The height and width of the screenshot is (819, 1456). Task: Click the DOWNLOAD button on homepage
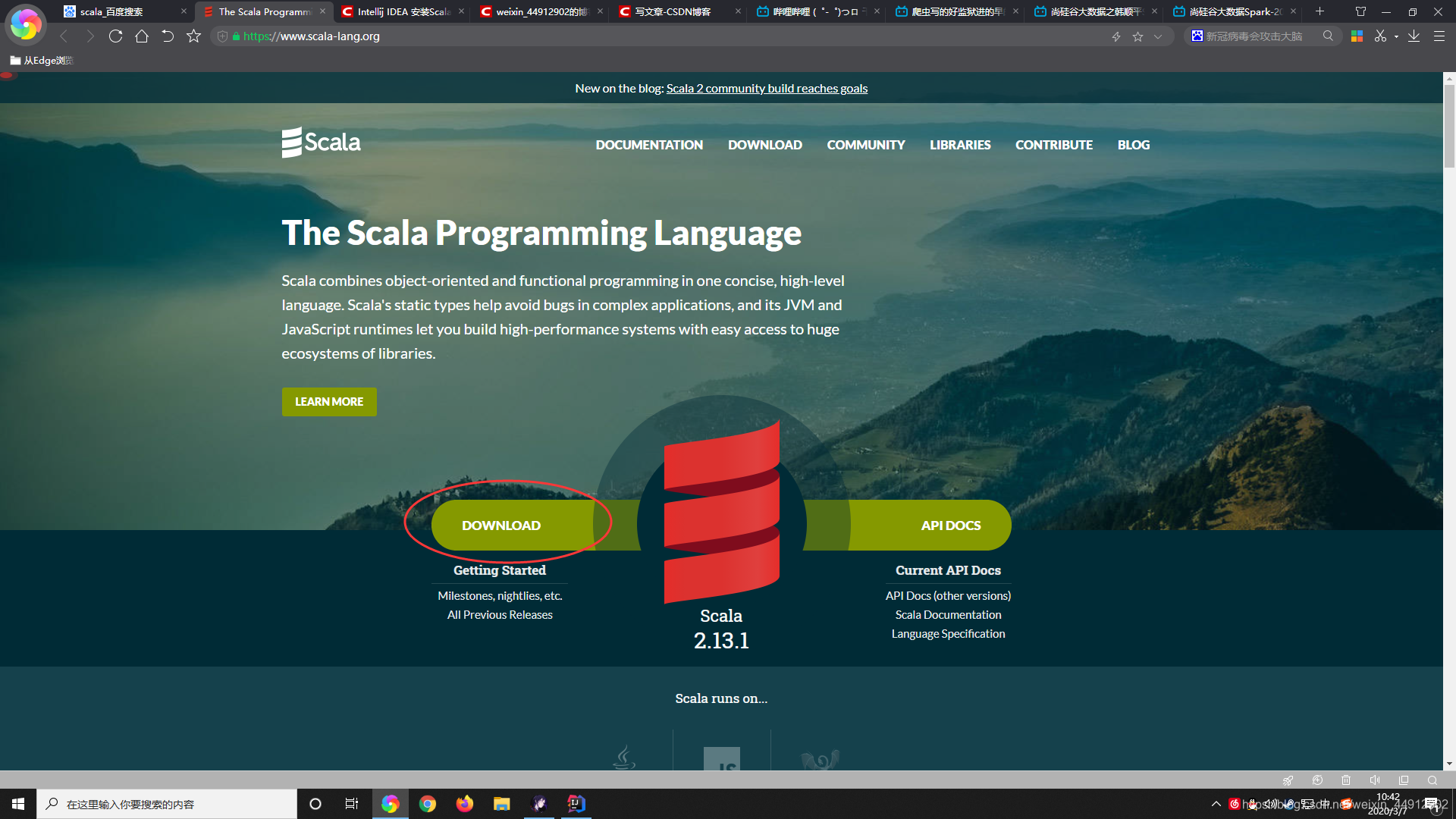point(500,525)
